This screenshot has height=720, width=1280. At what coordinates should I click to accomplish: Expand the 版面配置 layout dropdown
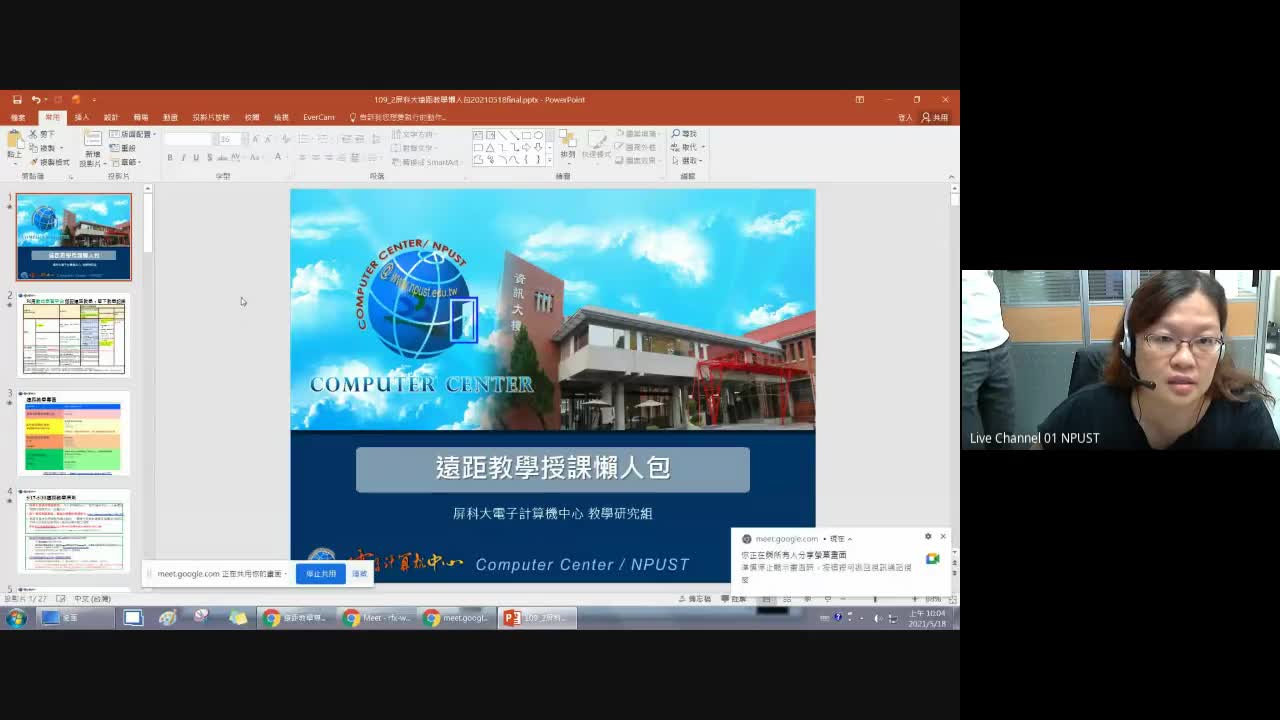tap(132, 134)
